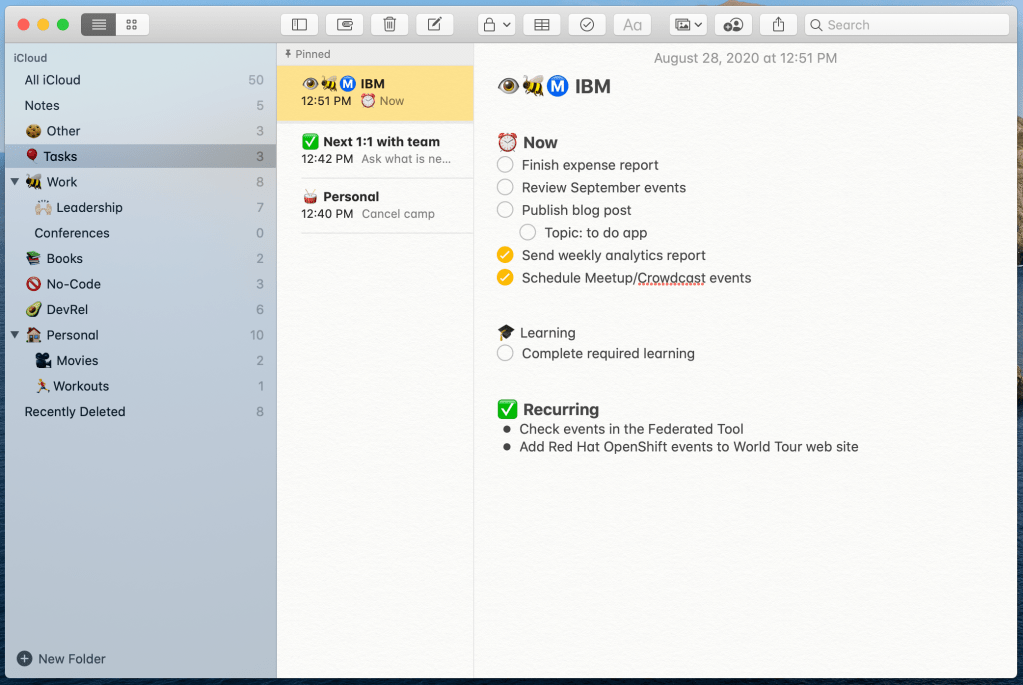This screenshot has width=1023, height=685.
Task: Check off Finish expense report
Action: [505, 165]
